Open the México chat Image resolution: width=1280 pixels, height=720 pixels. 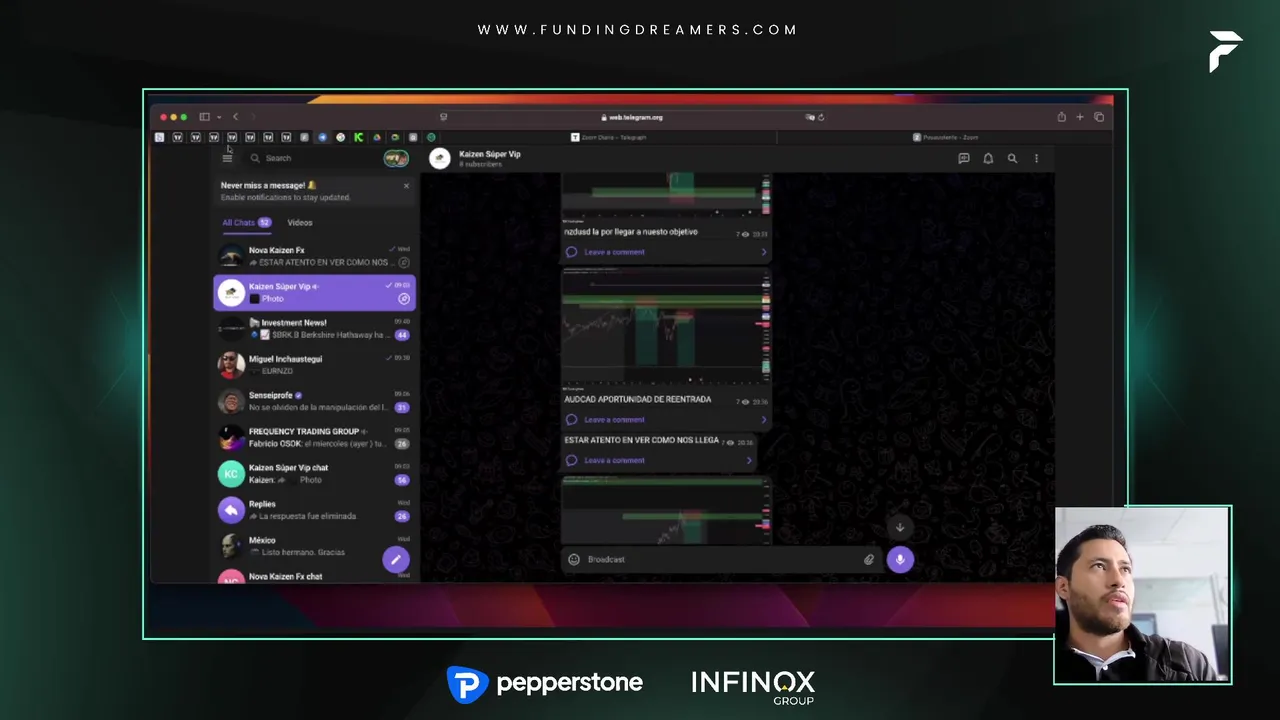(314, 546)
